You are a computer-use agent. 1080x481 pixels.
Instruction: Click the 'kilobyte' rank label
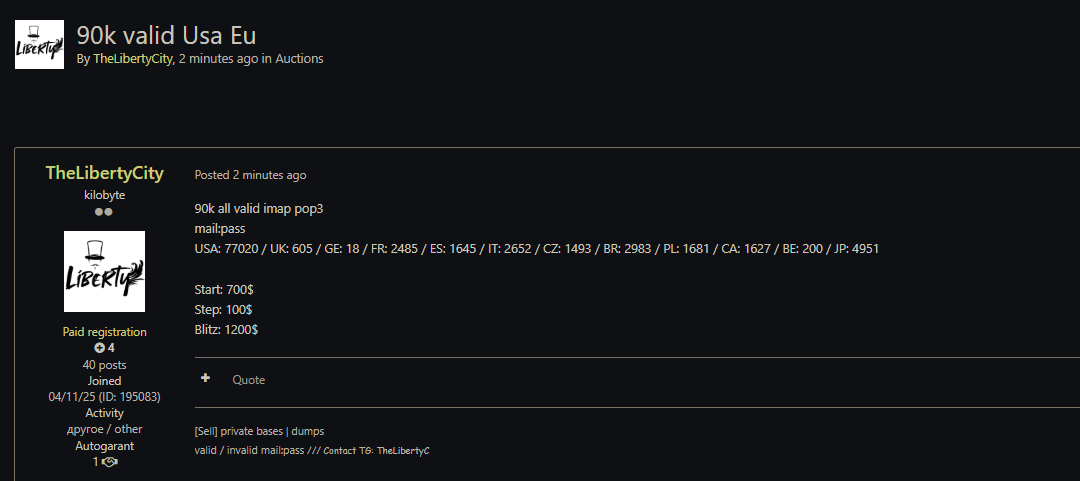point(104,195)
